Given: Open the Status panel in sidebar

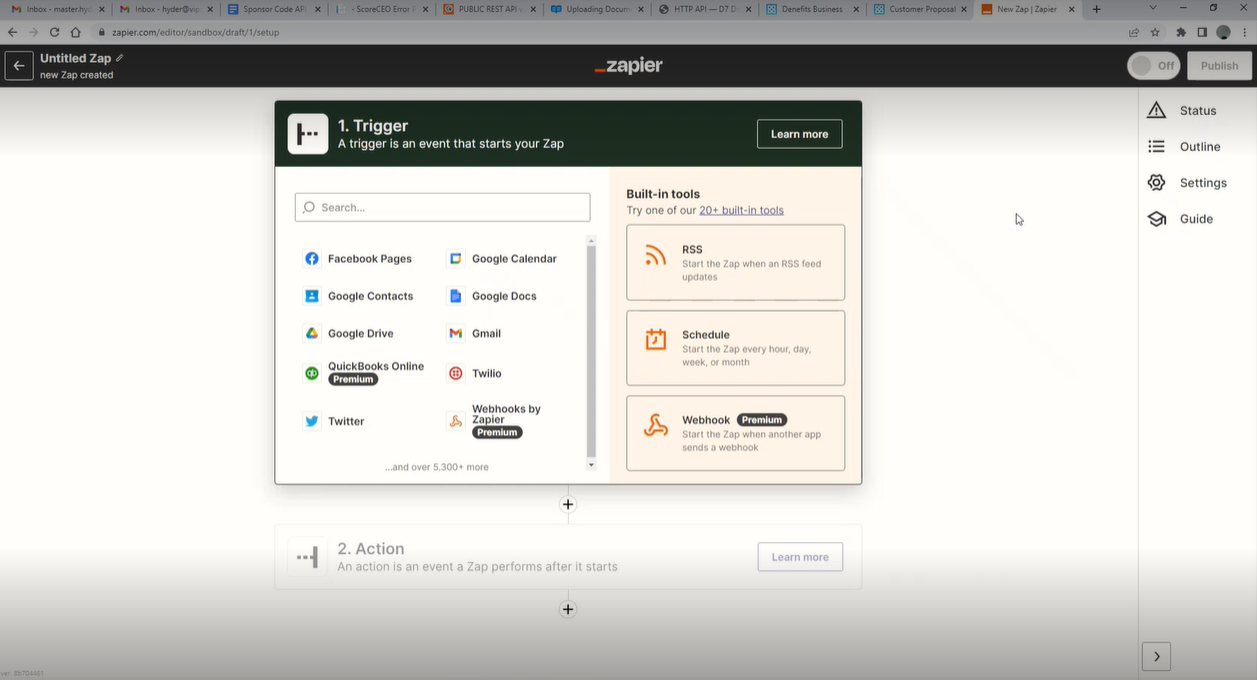Looking at the screenshot, I should (x=1182, y=110).
